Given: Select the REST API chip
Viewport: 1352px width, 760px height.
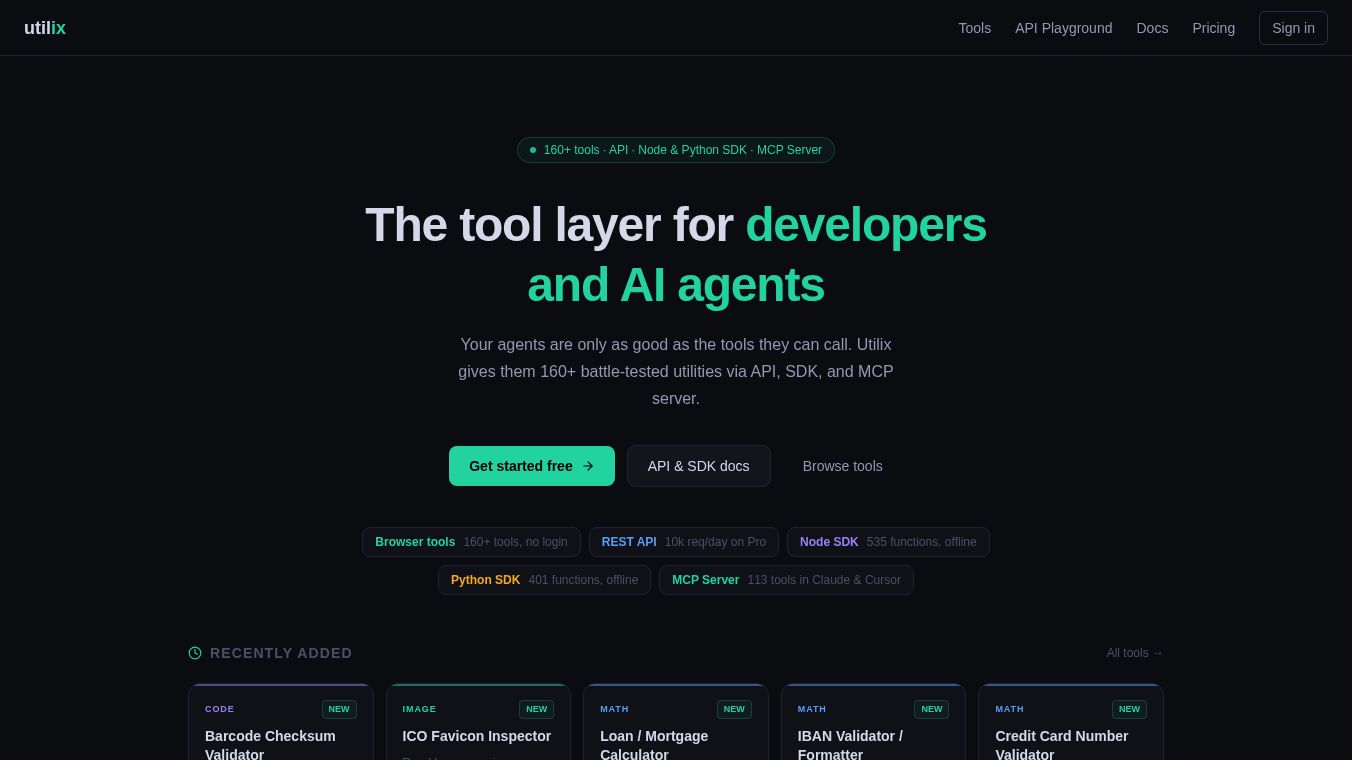Looking at the screenshot, I should [x=684, y=542].
